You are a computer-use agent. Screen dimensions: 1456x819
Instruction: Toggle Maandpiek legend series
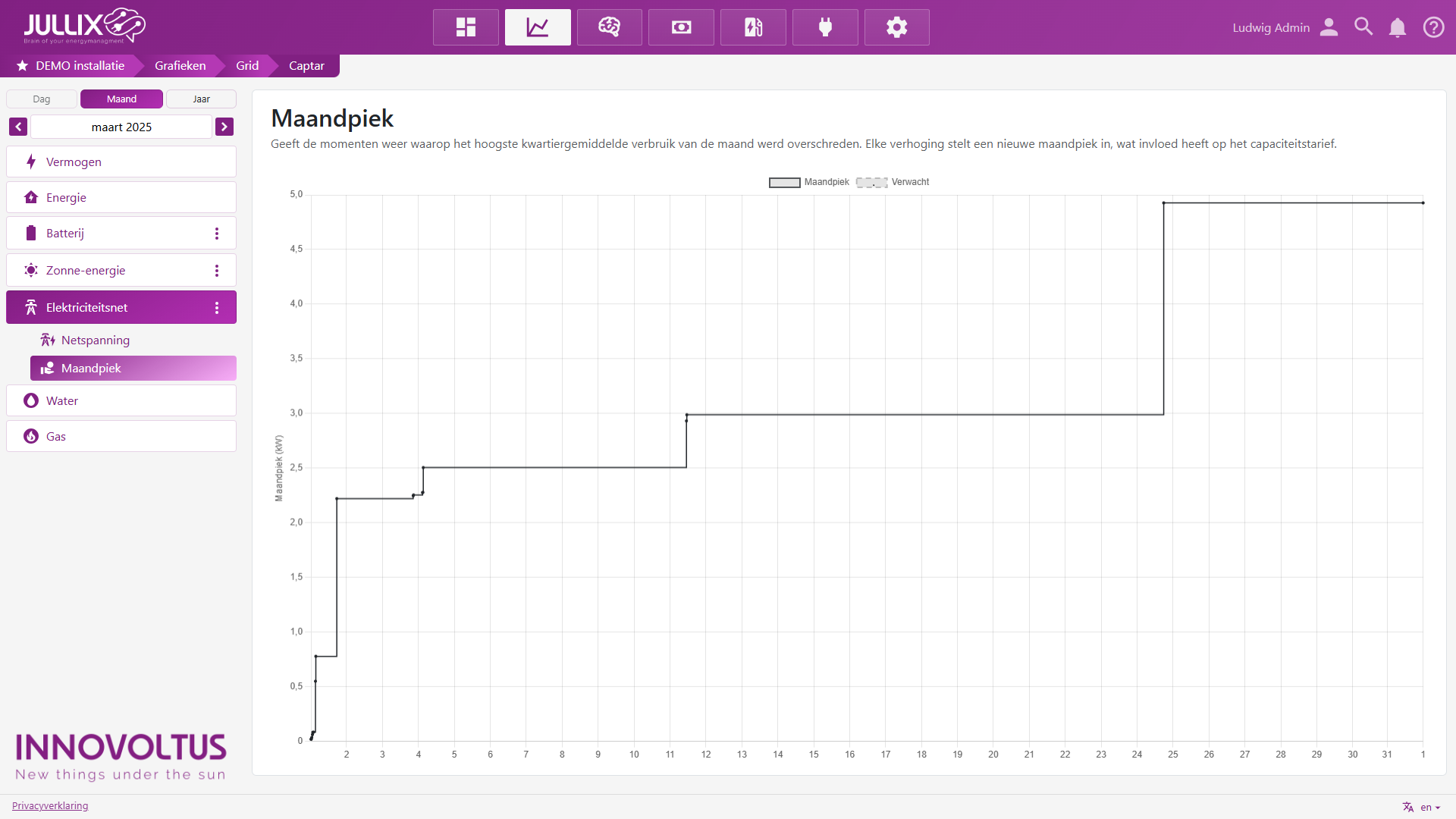click(x=809, y=182)
